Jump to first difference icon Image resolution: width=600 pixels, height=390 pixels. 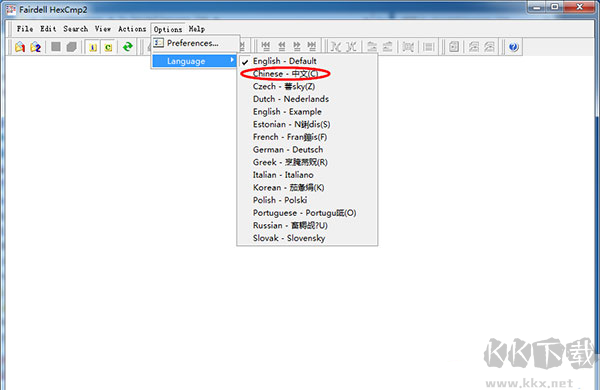[266, 47]
